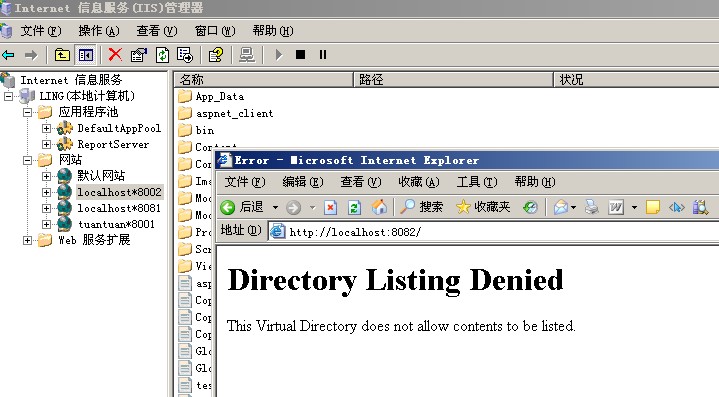
Task: Open the 收藏(A) menu in Internet Explorer
Action: click(x=419, y=182)
